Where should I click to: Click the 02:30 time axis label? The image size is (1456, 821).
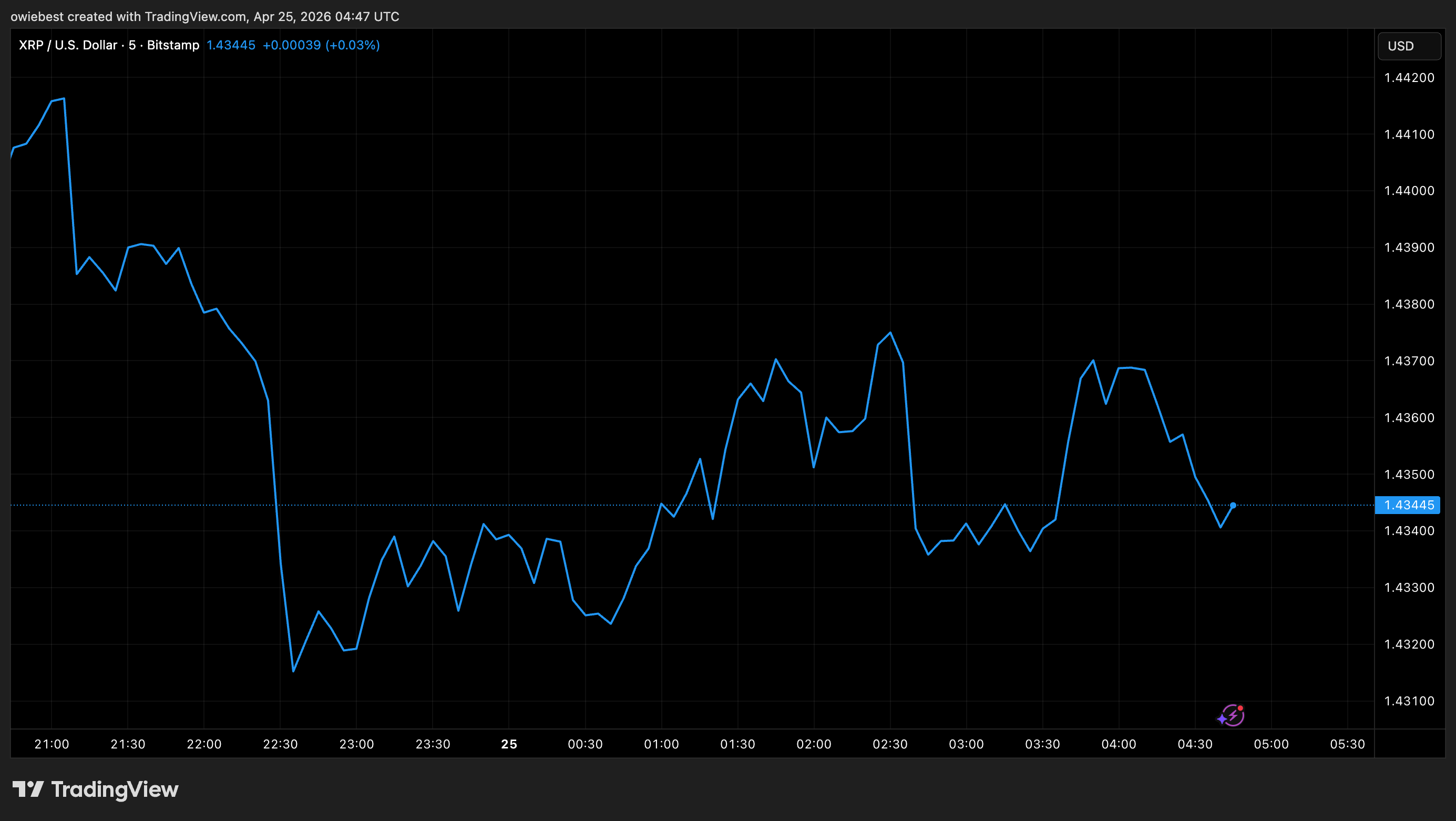coord(890,744)
